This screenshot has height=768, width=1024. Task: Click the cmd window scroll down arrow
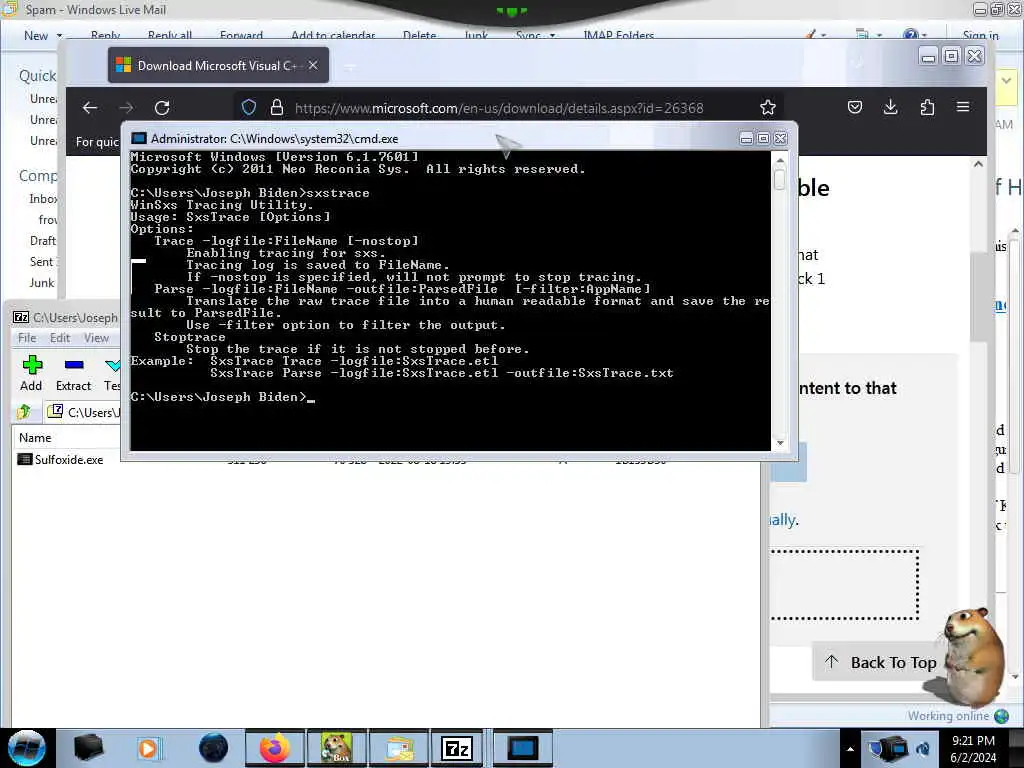[x=780, y=443]
